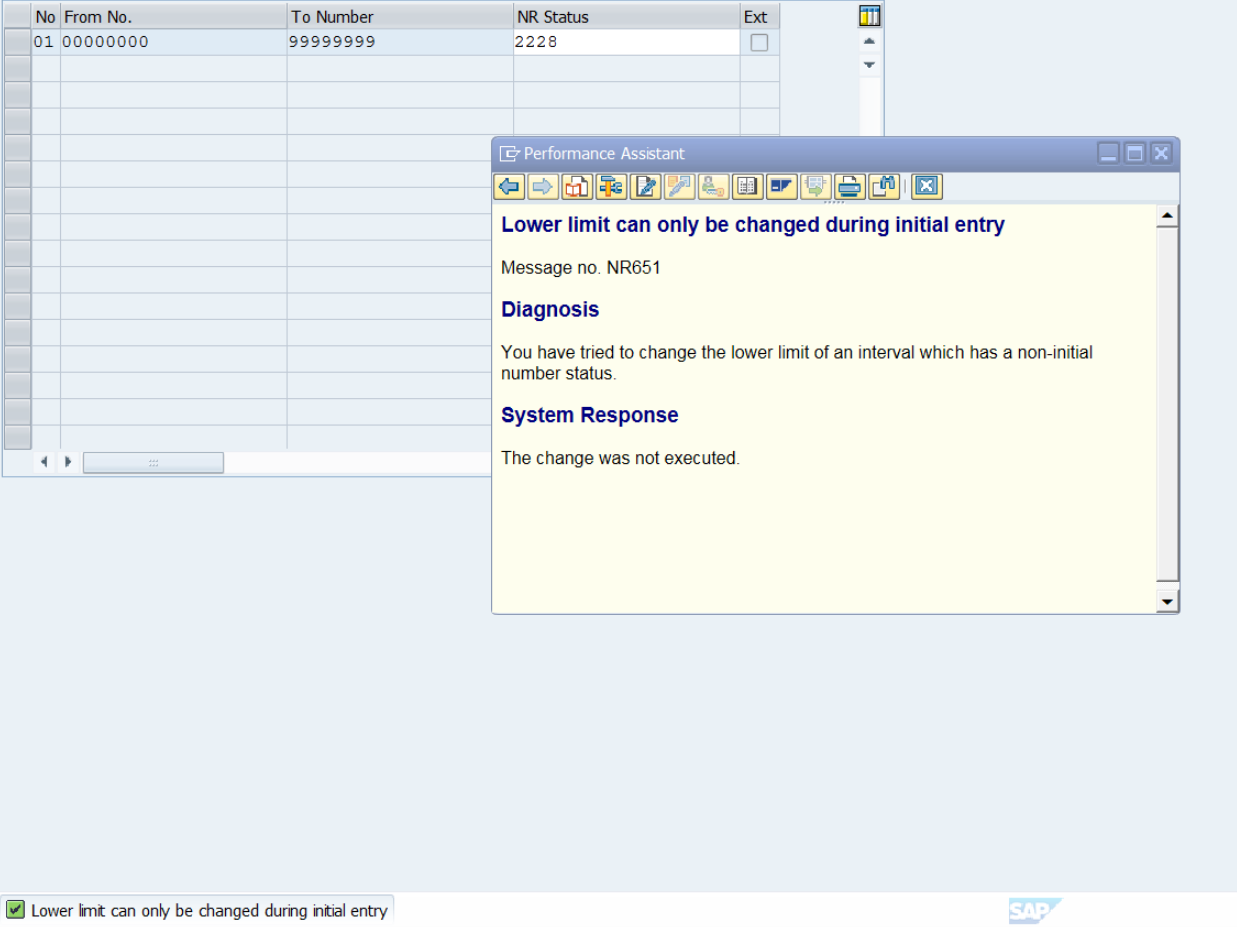This screenshot has width=1237, height=927.
Task: Click the NR Status column header
Action: [x=627, y=17]
